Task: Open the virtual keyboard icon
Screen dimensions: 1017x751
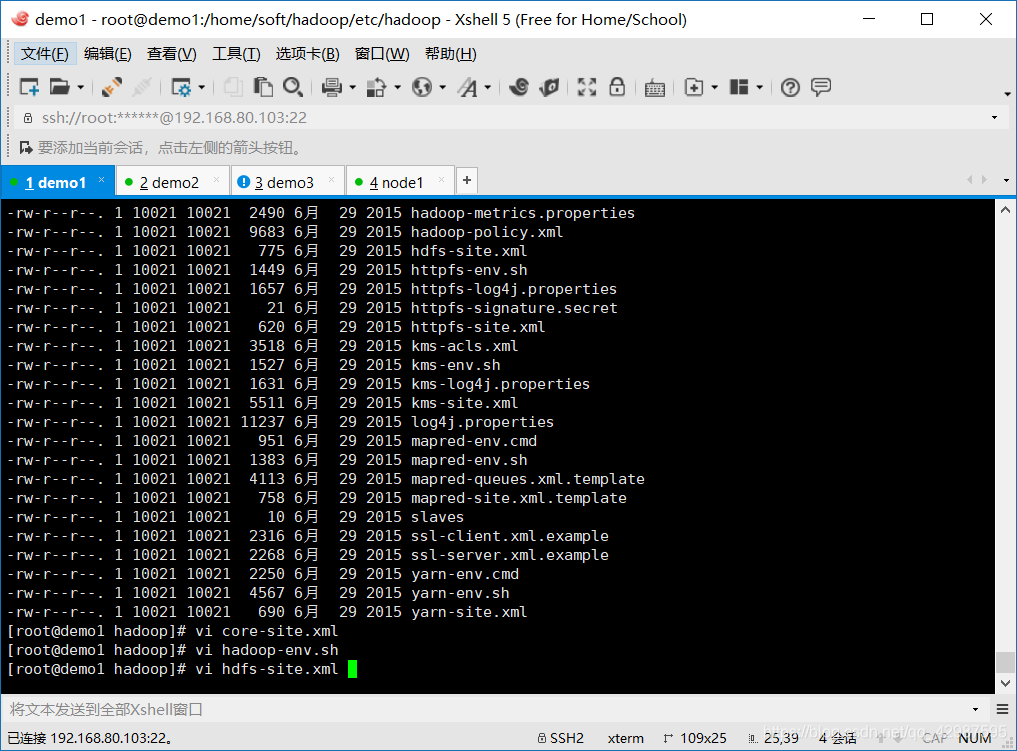Action: pos(655,88)
